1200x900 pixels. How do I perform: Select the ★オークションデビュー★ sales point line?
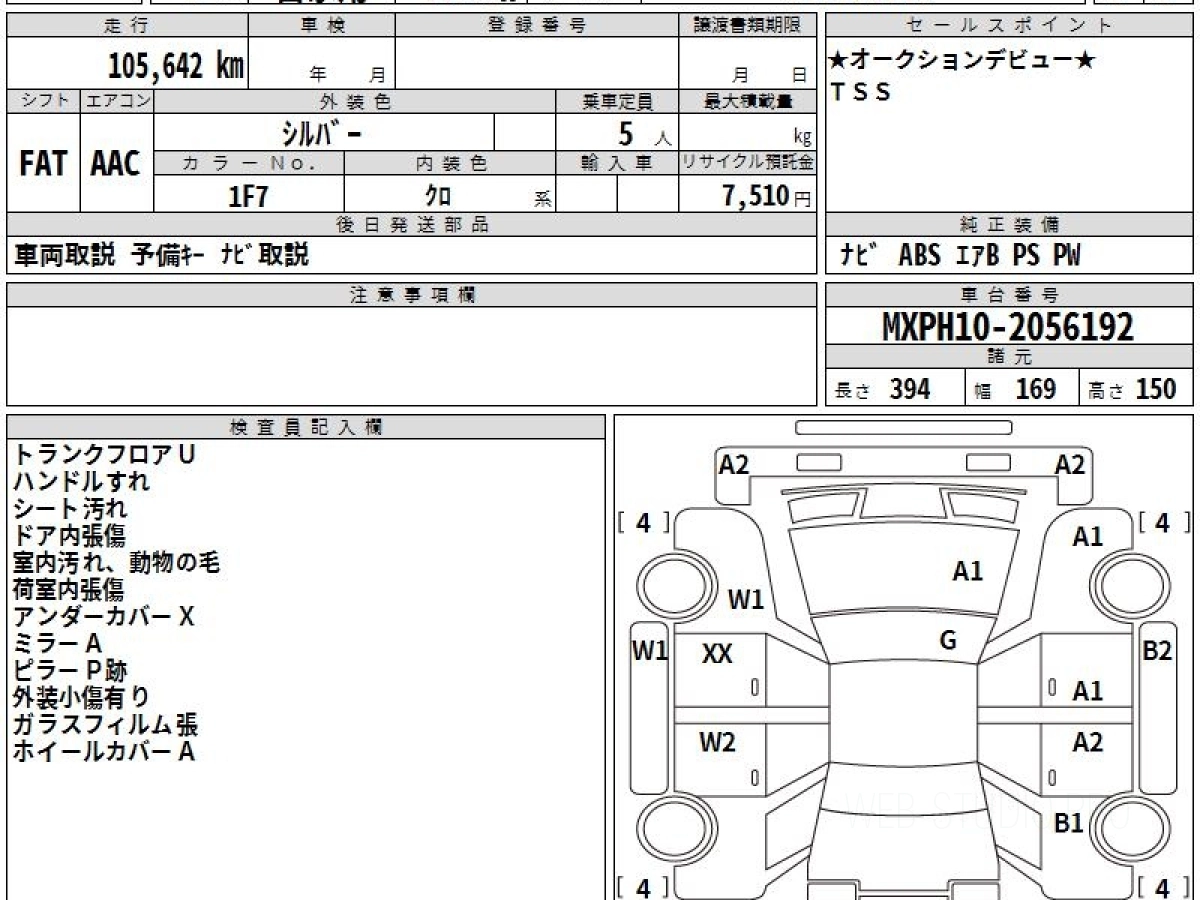962,60
